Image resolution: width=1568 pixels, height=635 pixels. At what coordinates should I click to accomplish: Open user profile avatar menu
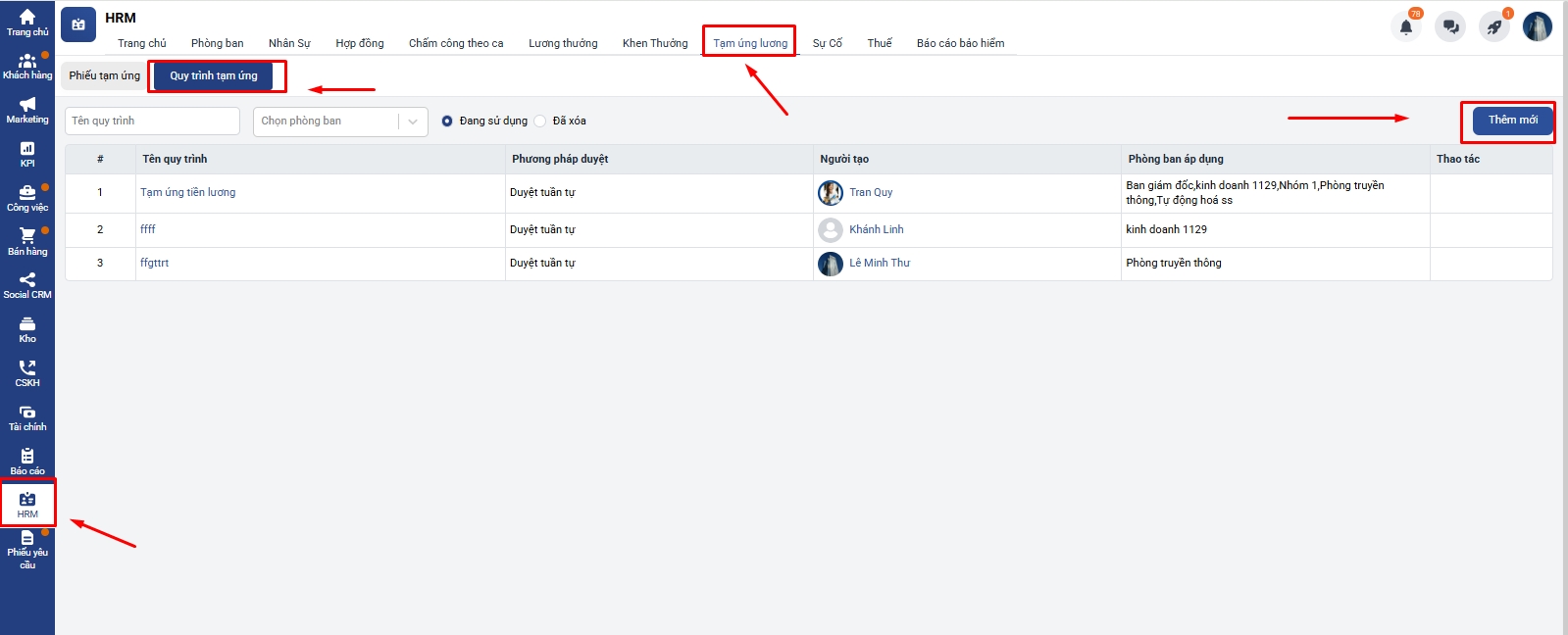tap(1537, 26)
